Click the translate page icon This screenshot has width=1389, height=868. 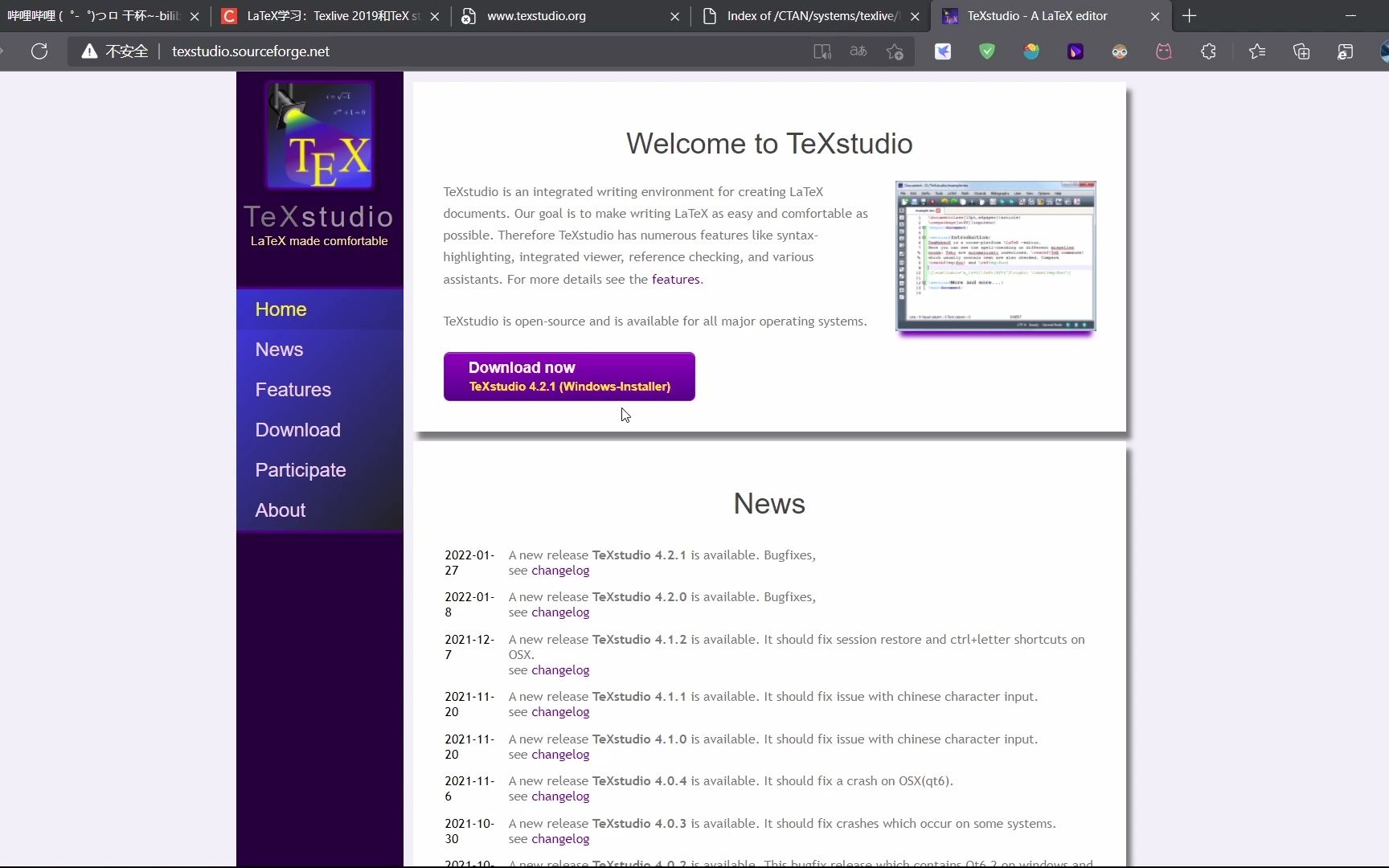click(x=858, y=51)
